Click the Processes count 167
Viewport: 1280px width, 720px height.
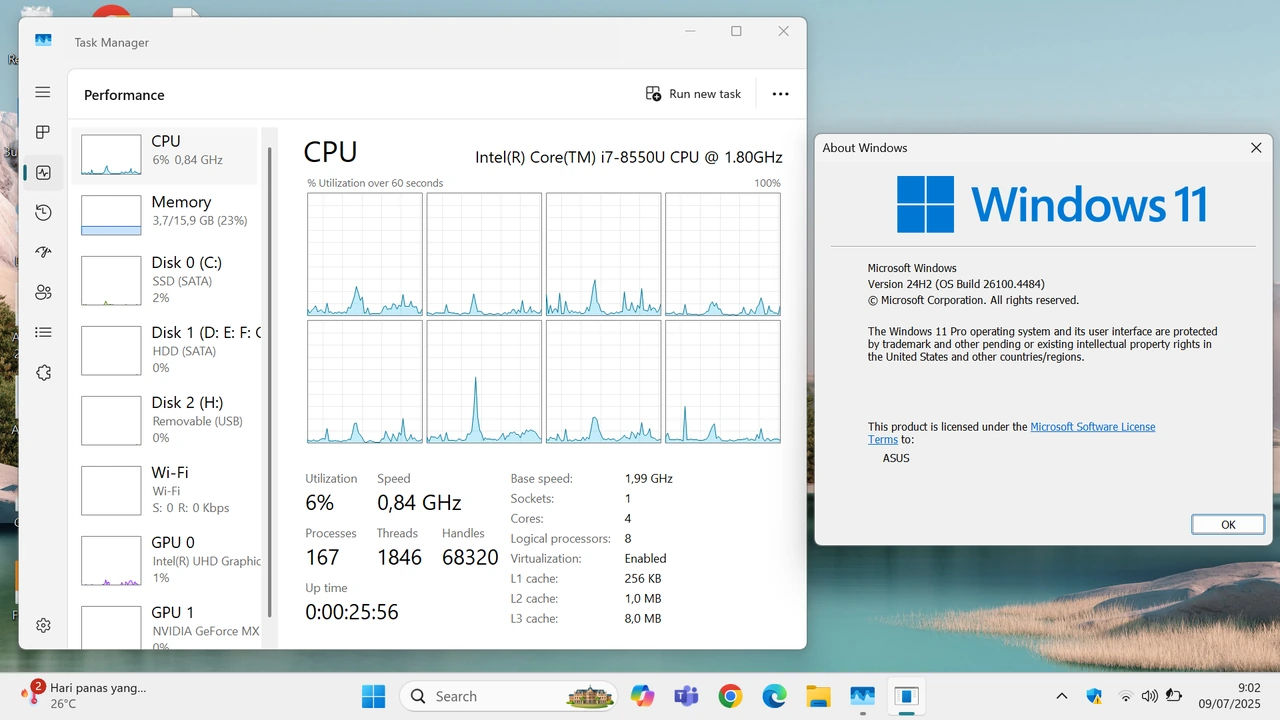(322, 558)
